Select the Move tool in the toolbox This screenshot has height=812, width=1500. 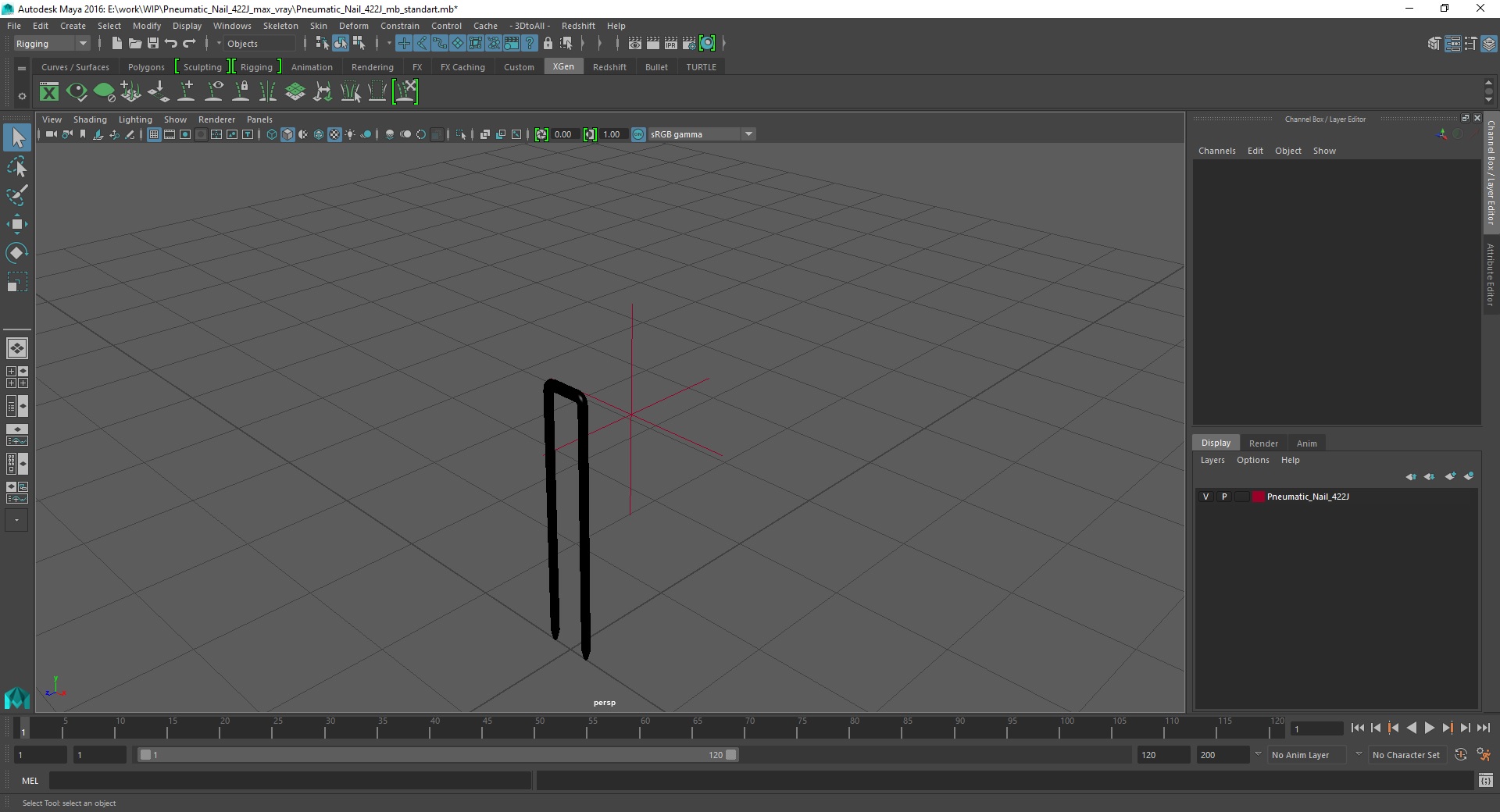click(x=16, y=224)
